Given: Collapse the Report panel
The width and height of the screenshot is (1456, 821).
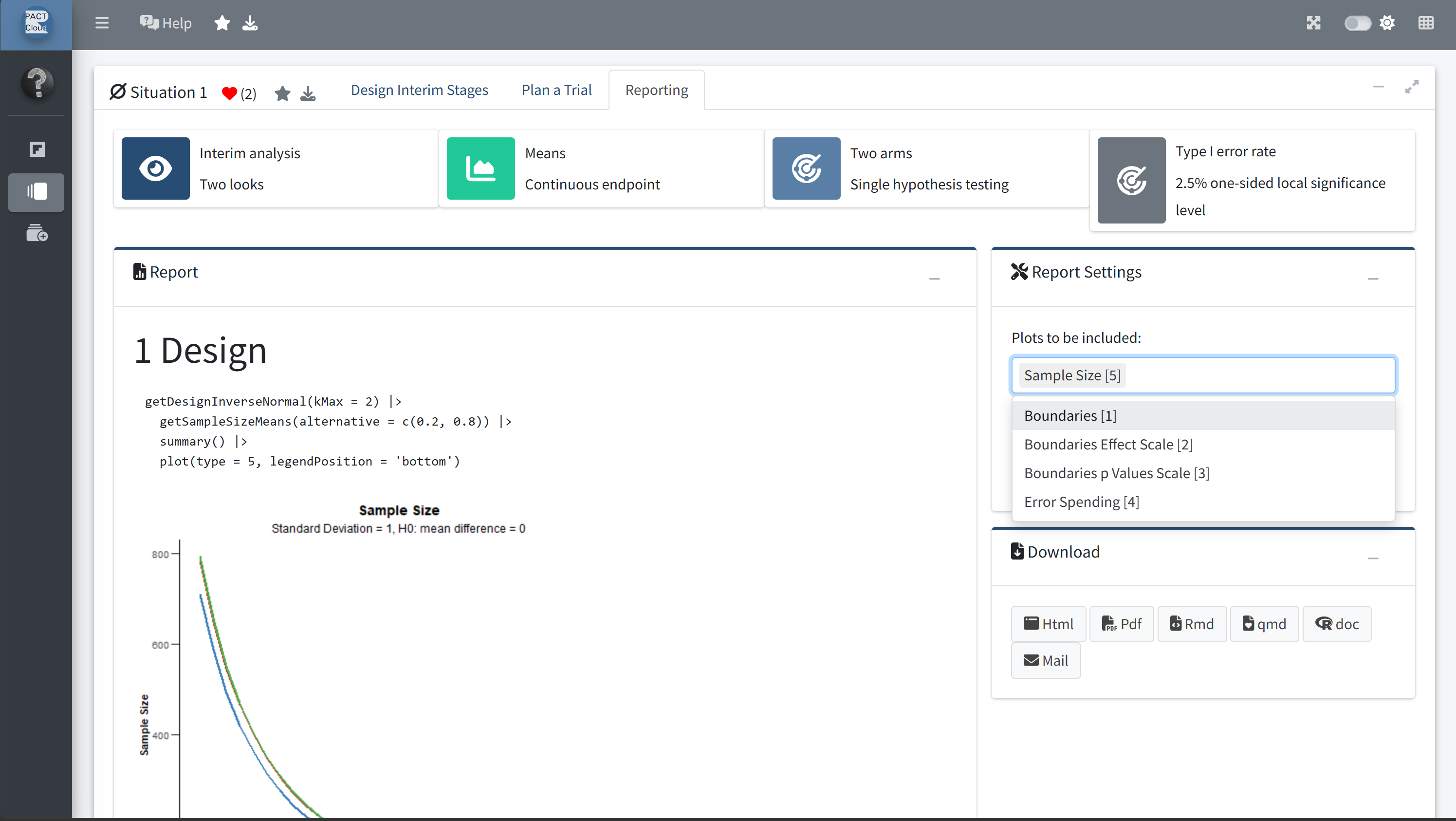Looking at the screenshot, I should 934,279.
